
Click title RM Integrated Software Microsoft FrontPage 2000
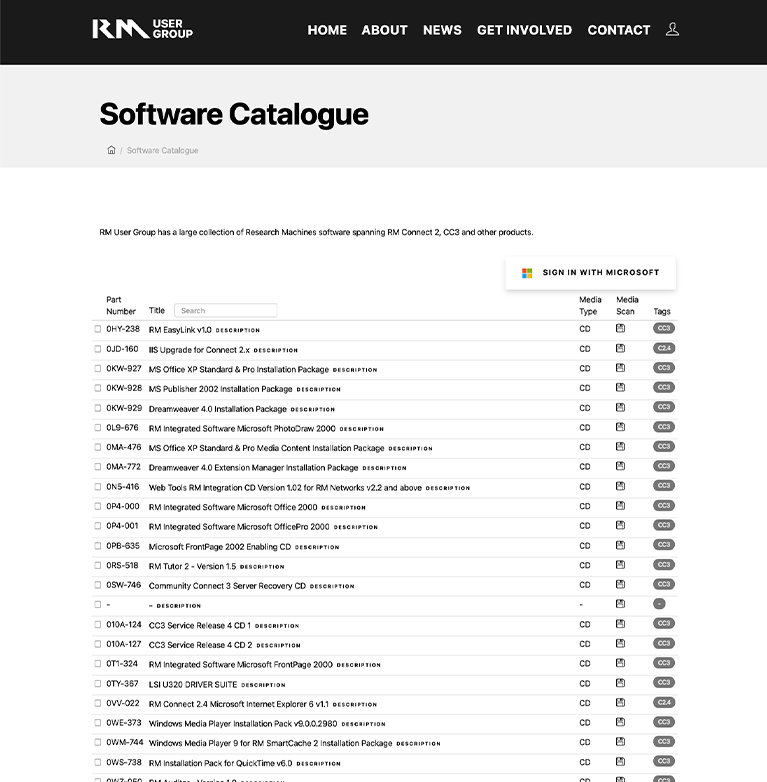click(x=240, y=664)
